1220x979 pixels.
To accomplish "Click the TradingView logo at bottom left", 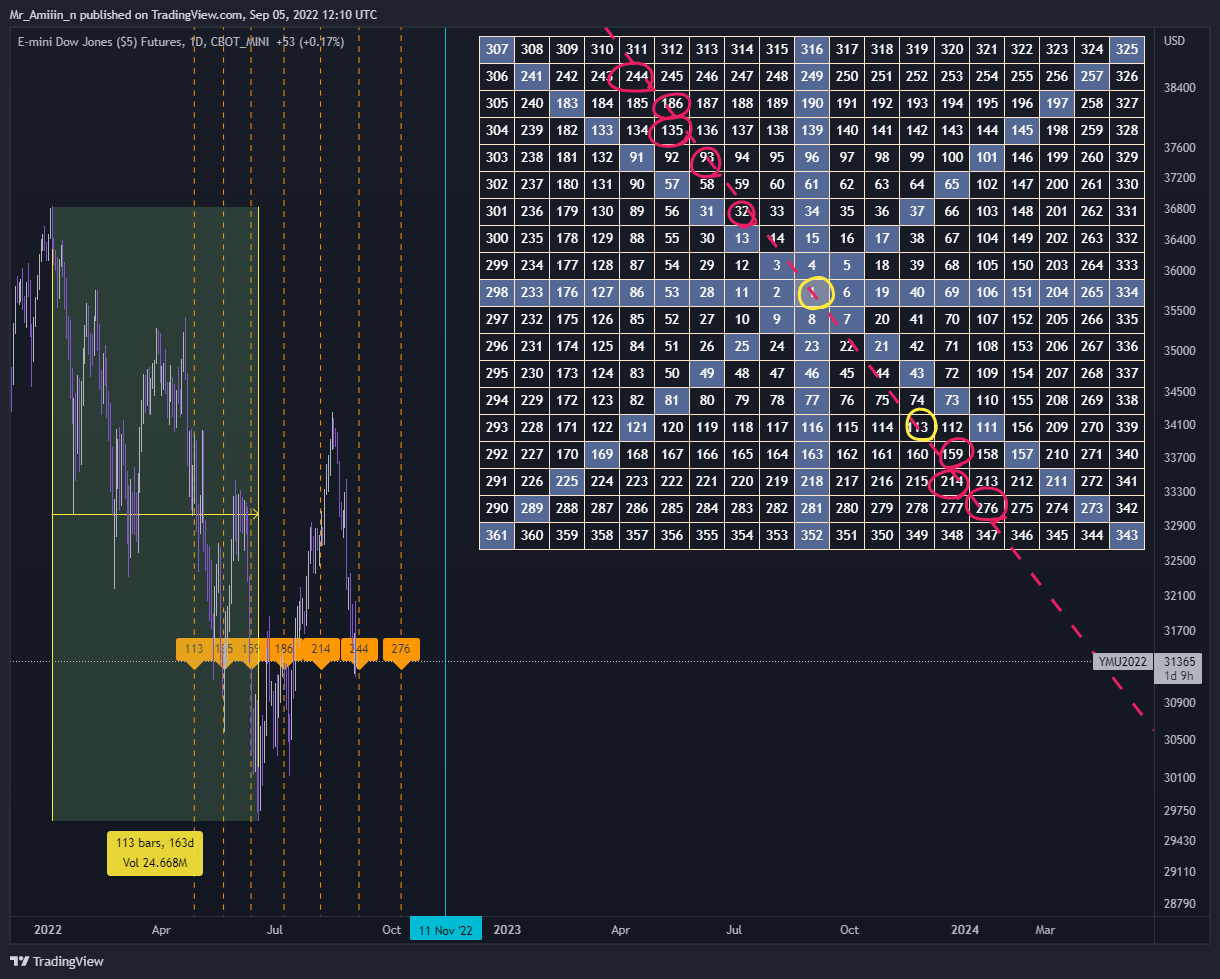I will pos(57,961).
